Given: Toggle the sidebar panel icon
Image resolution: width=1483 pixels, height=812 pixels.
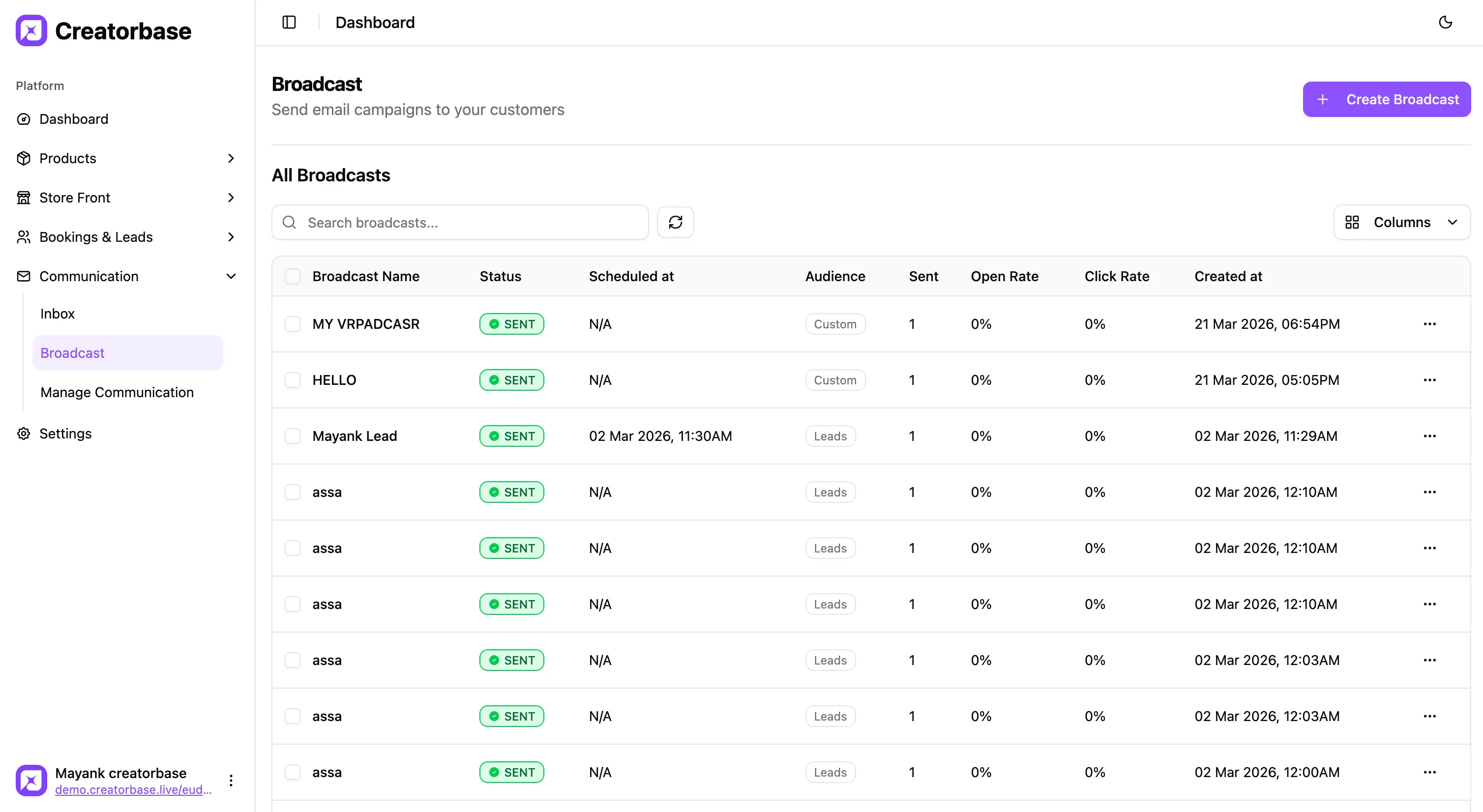Looking at the screenshot, I should click(x=289, y=23).
